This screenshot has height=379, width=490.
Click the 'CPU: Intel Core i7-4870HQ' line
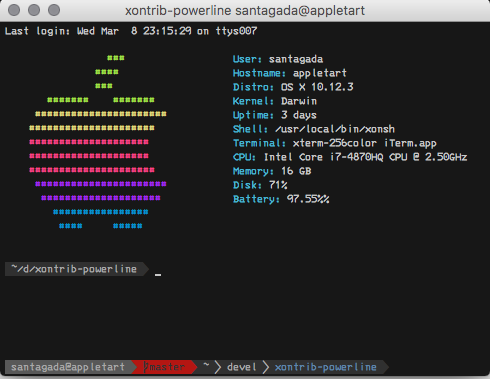coord(350,157)
